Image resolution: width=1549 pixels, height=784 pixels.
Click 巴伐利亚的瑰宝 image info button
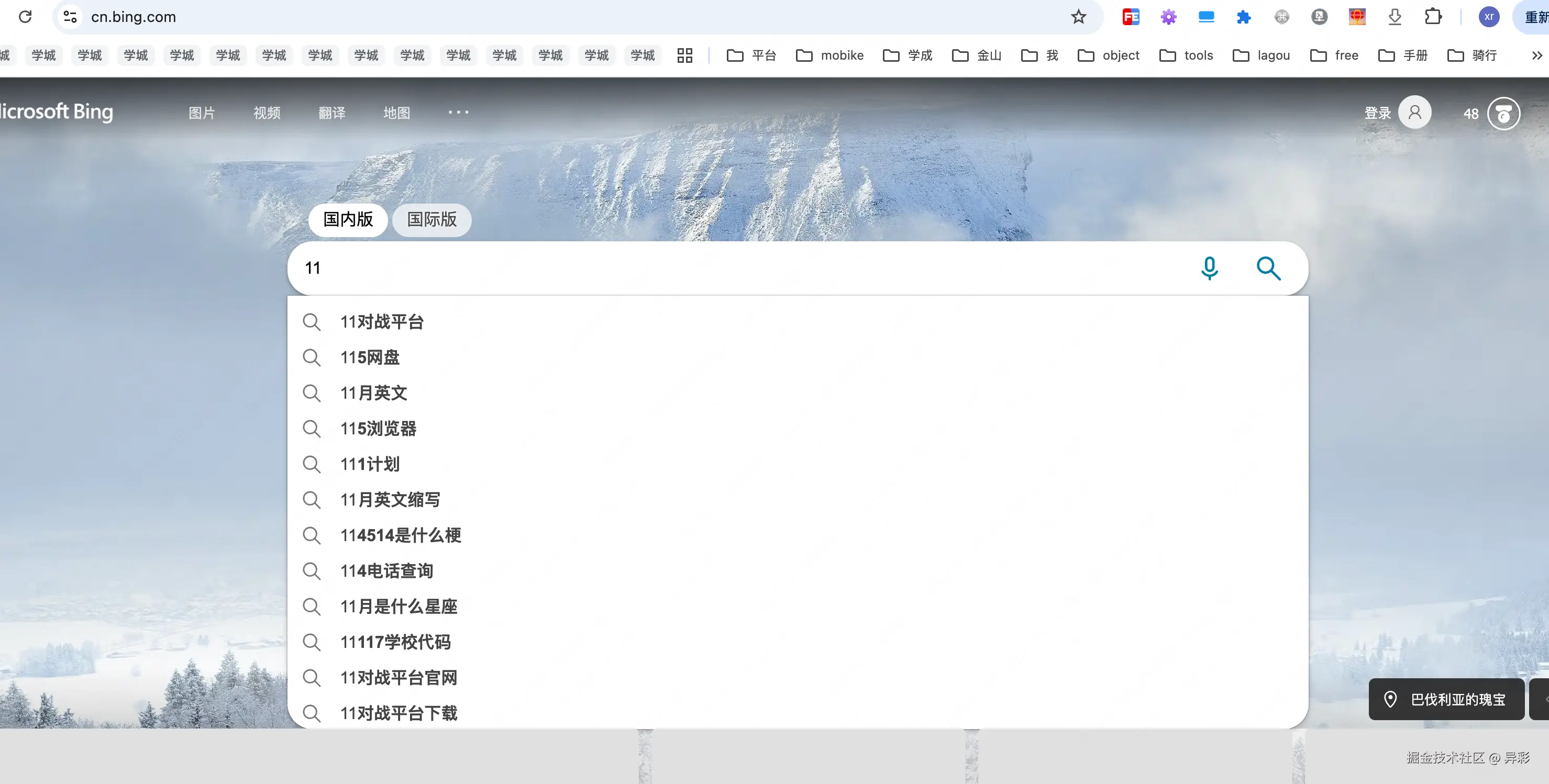(x=1446, y=699)
